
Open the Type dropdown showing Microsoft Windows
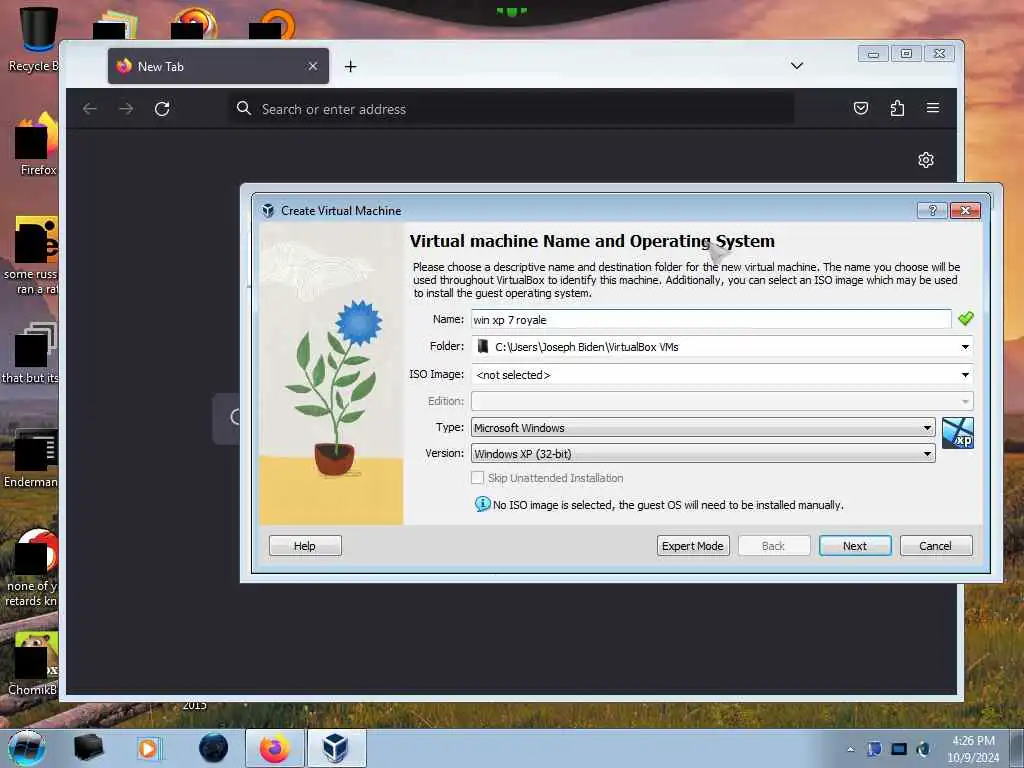point(703,428)
